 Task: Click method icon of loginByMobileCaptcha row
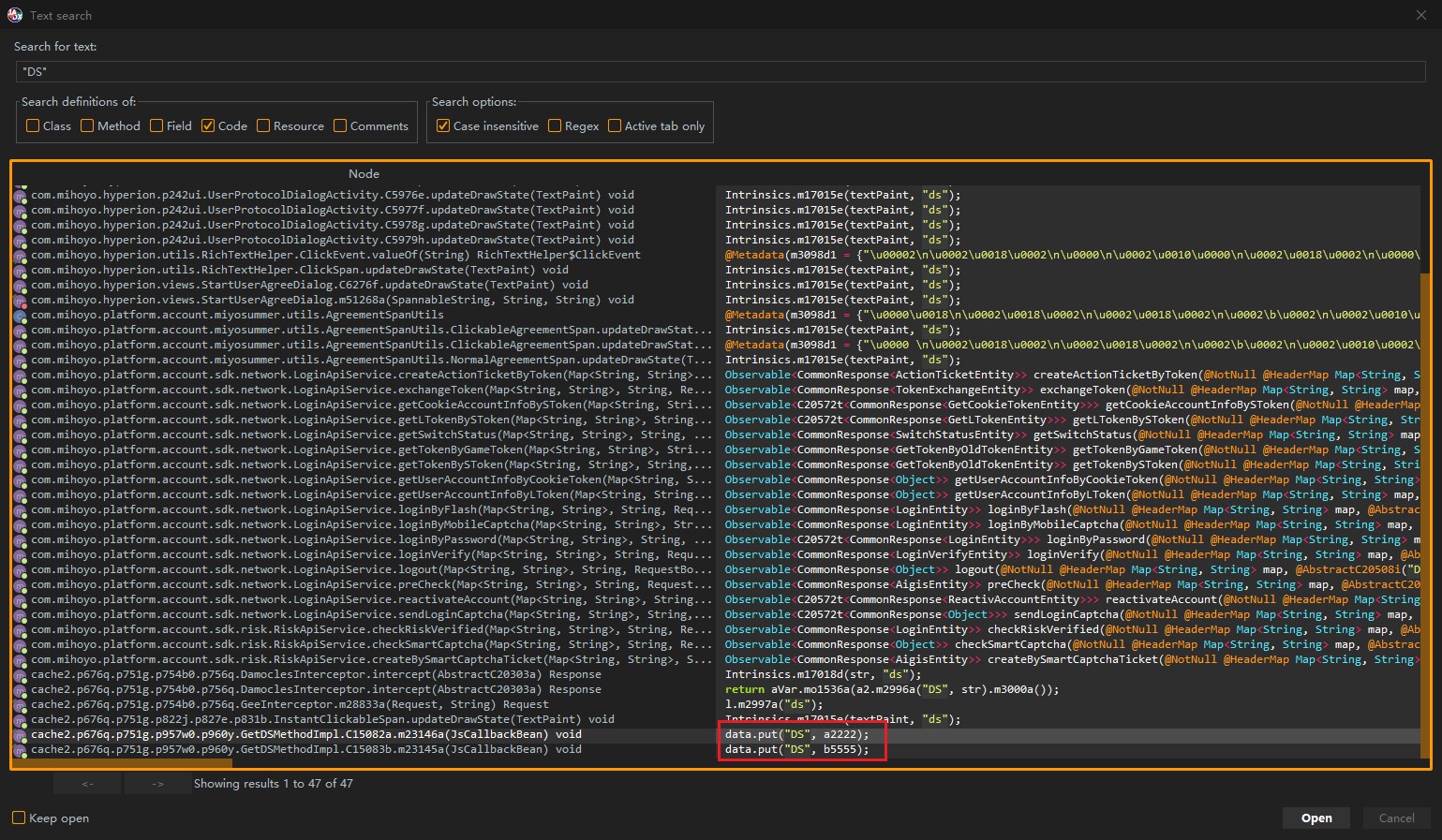(x=21, y=525)
